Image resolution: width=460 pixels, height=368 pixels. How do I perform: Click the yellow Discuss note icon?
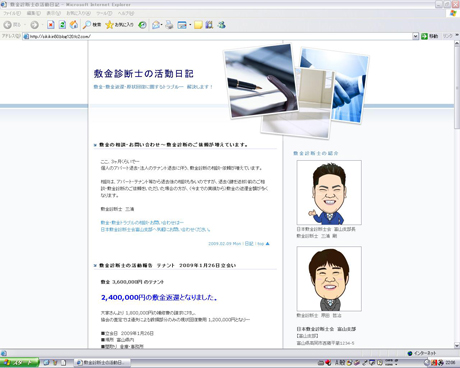tap(198, 25)
